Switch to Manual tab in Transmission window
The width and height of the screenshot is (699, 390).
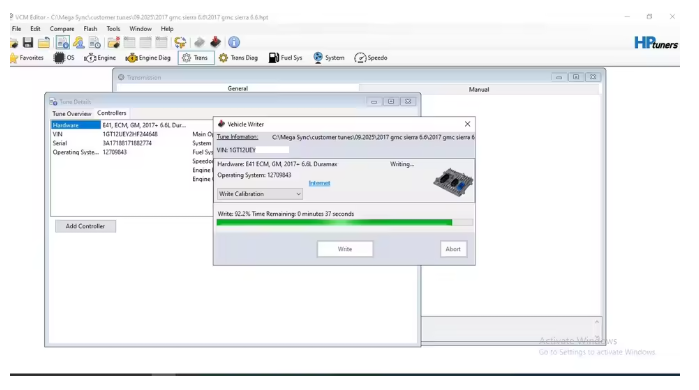pyautogui.click(x=479, y=89)
